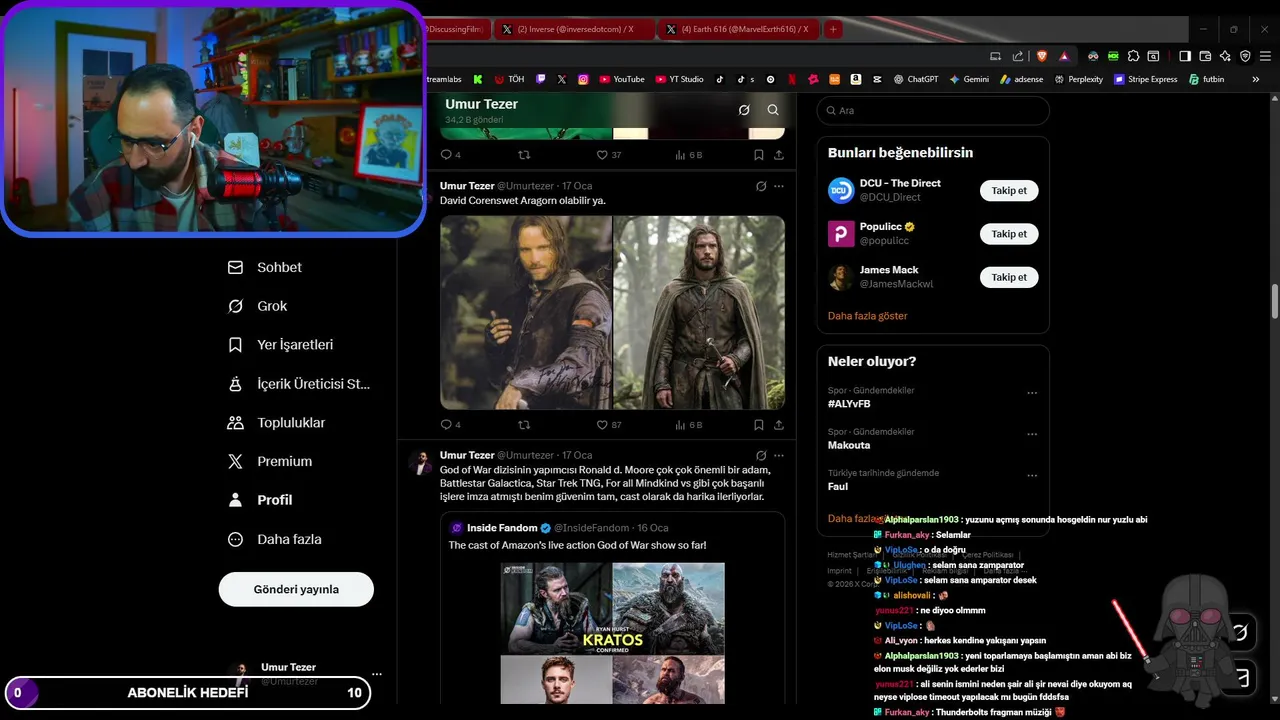Screen dimensions: 1280x720
Task: Open the Makouta trending topic
Action: click(x=849, y=445)
